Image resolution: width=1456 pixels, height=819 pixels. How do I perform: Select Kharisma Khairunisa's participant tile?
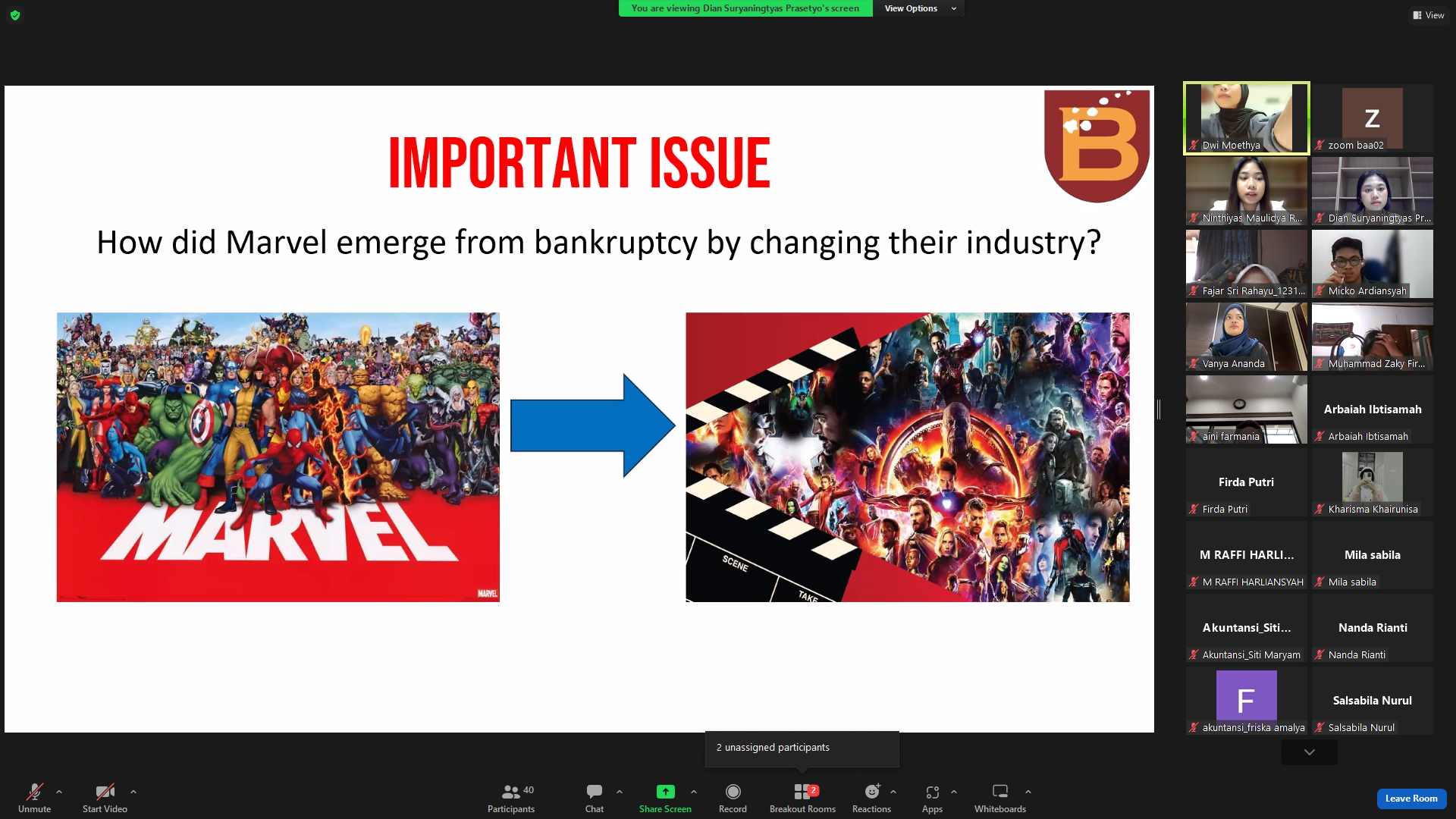(1373, 482)
